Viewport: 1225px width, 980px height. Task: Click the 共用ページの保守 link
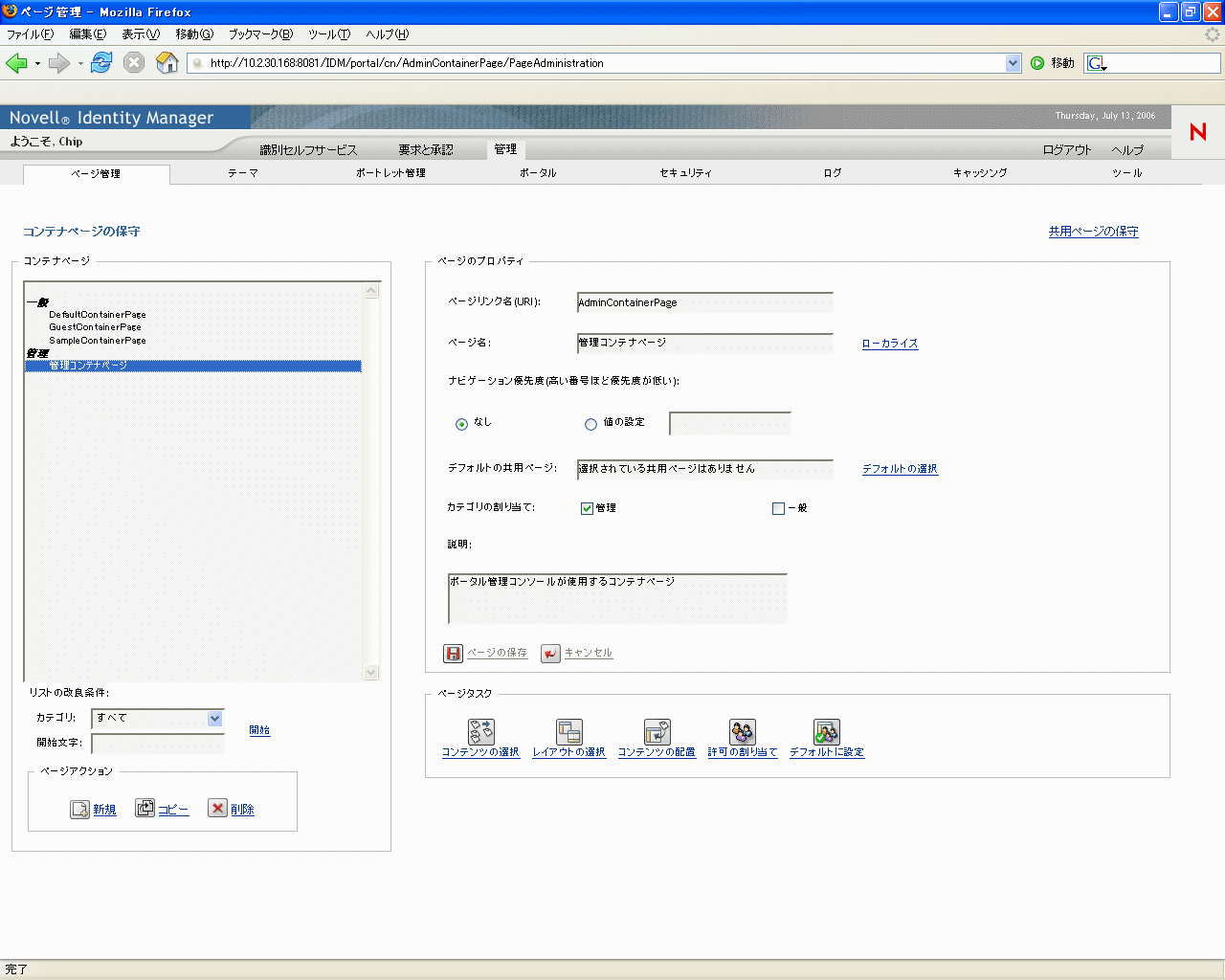click(1093, 232)
